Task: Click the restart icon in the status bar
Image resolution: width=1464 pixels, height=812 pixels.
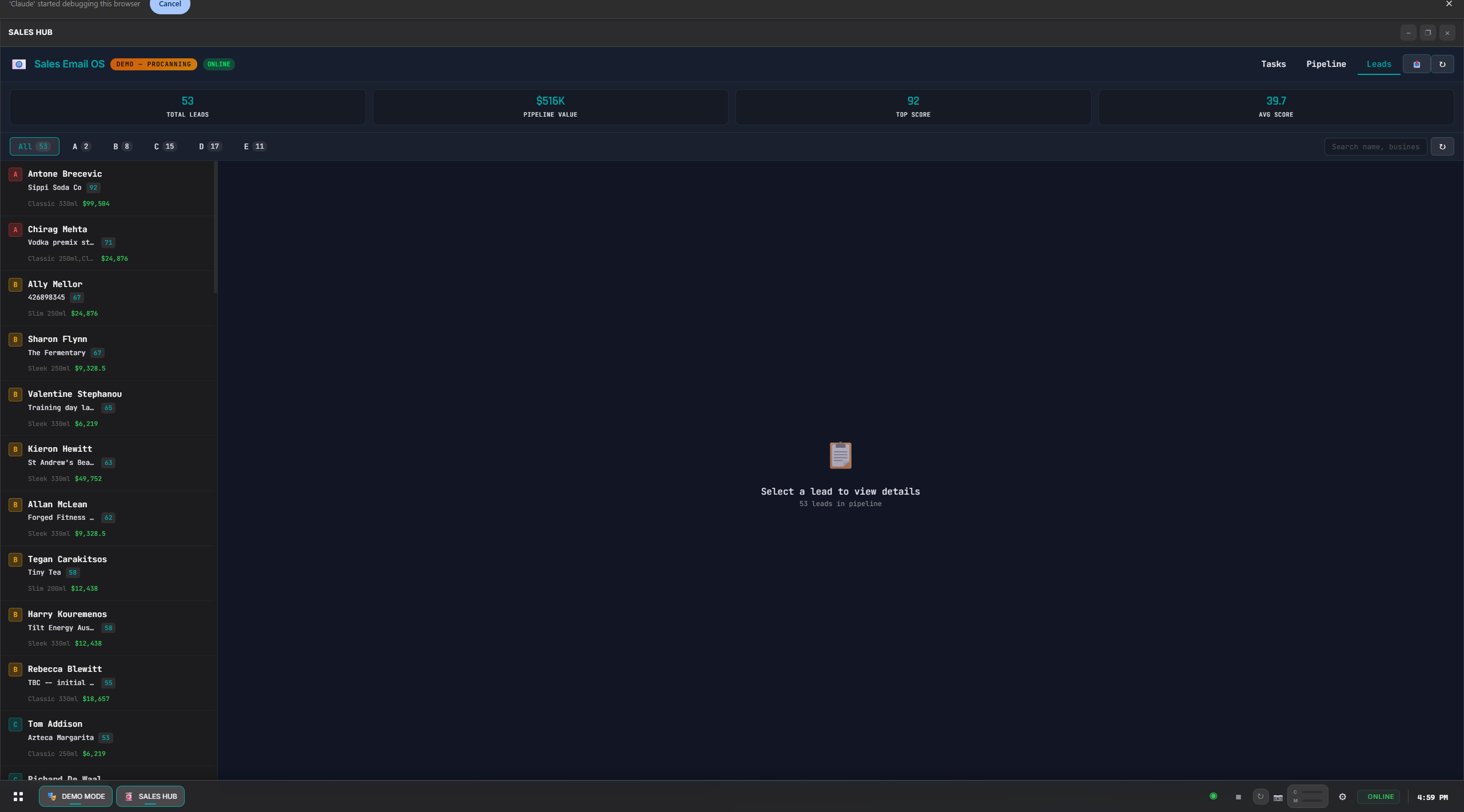Action: click(1259, 797)
